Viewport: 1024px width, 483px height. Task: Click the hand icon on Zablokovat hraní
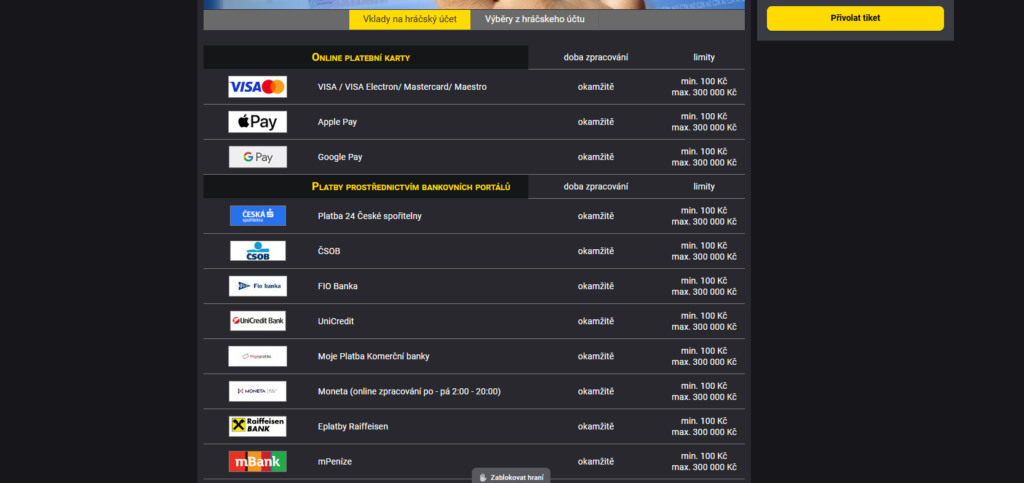pos(483,477)
